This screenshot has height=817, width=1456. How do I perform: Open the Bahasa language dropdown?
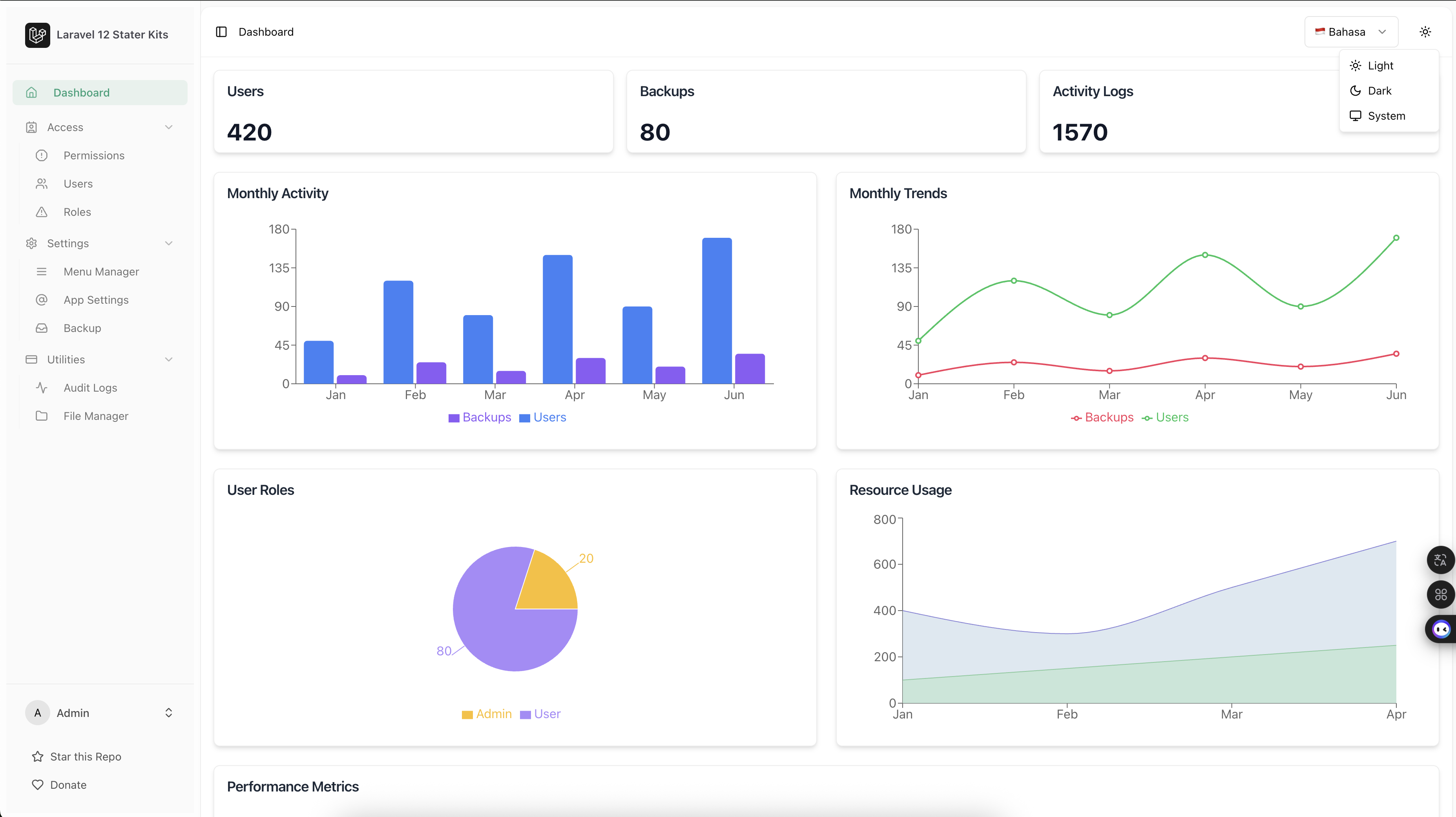point(1351,32)
